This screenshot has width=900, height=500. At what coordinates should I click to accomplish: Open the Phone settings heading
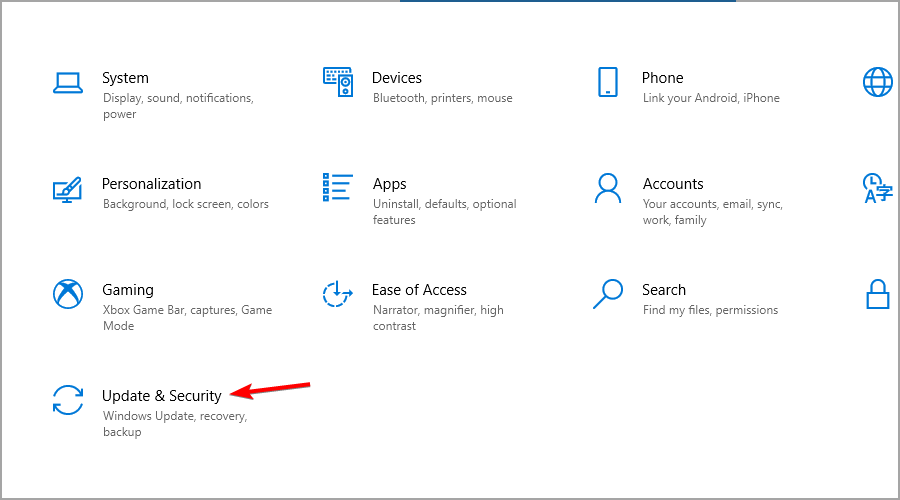662,77
